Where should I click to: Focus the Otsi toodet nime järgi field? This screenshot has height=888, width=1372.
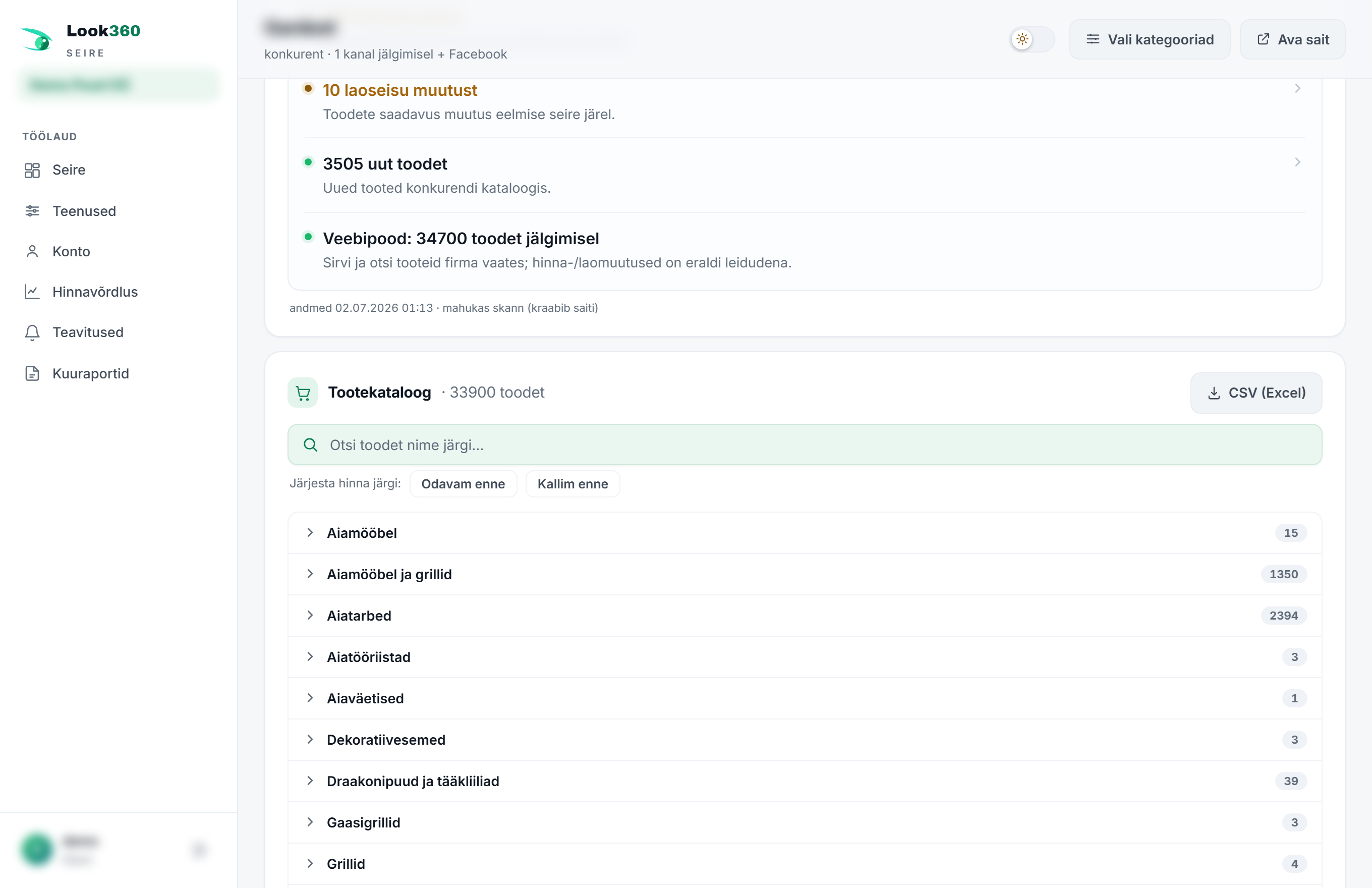click(x=805, y=445)
